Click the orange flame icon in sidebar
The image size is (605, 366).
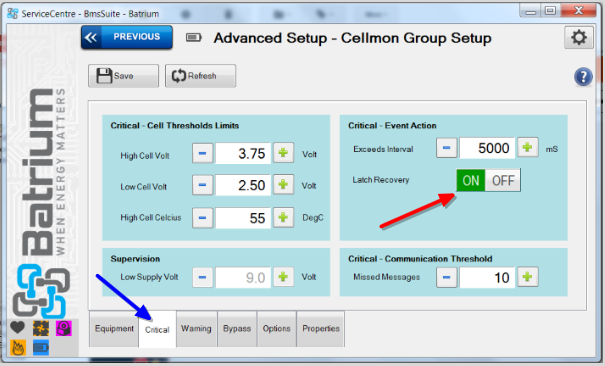coord(18,347)
